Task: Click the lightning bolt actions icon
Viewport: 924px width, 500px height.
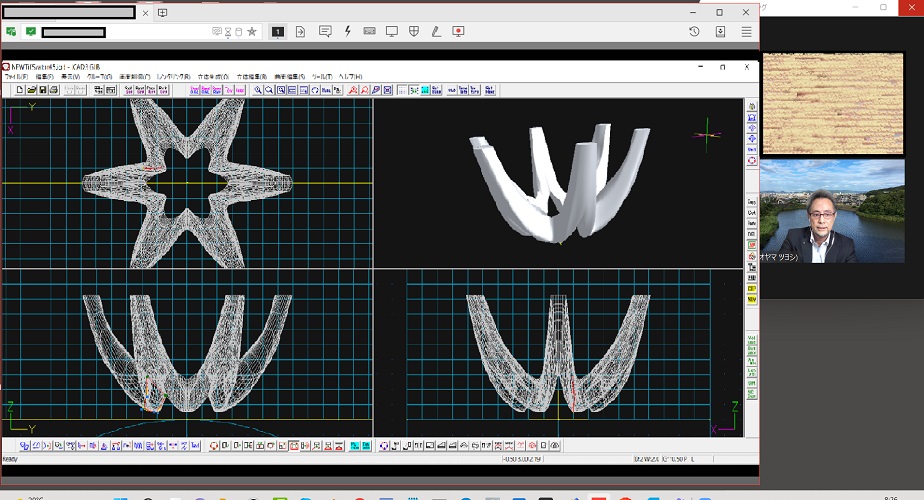Action: tap(347, 32)
